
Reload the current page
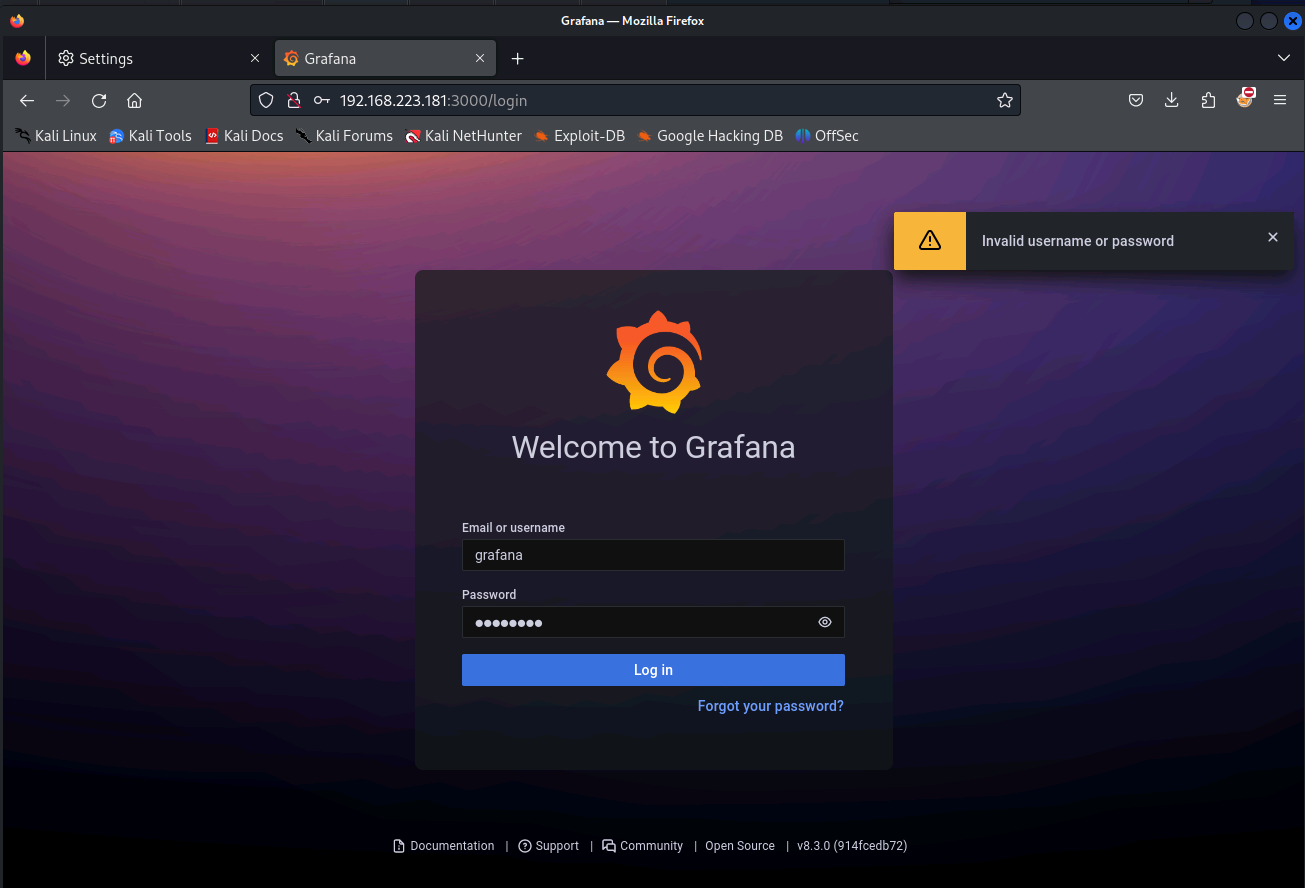click(x=99, y=101)
